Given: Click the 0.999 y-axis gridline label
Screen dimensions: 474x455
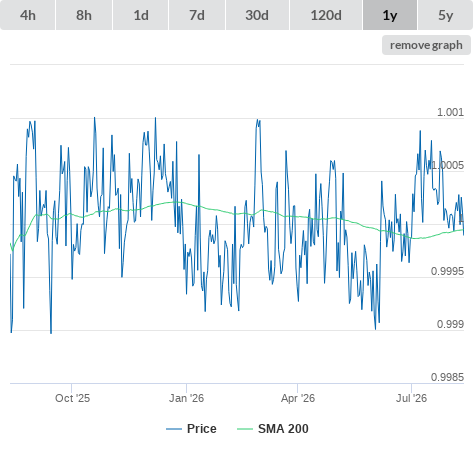Looking at the screenshot, I should [450, 324].
